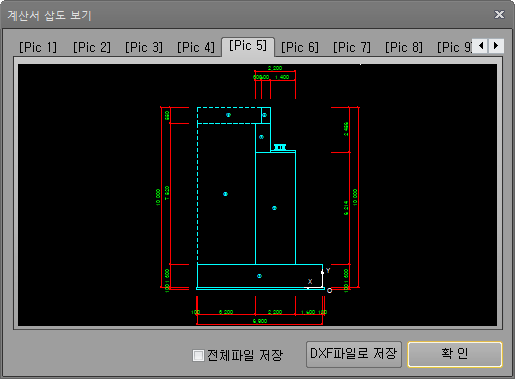Open the [Pic 3] tab

tap(144, 47)
